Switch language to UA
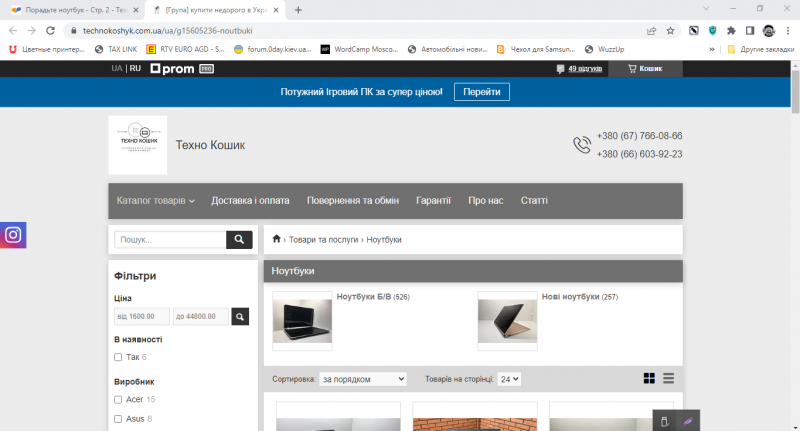Viewport: 800px width, 431px height. coord(117,68)
